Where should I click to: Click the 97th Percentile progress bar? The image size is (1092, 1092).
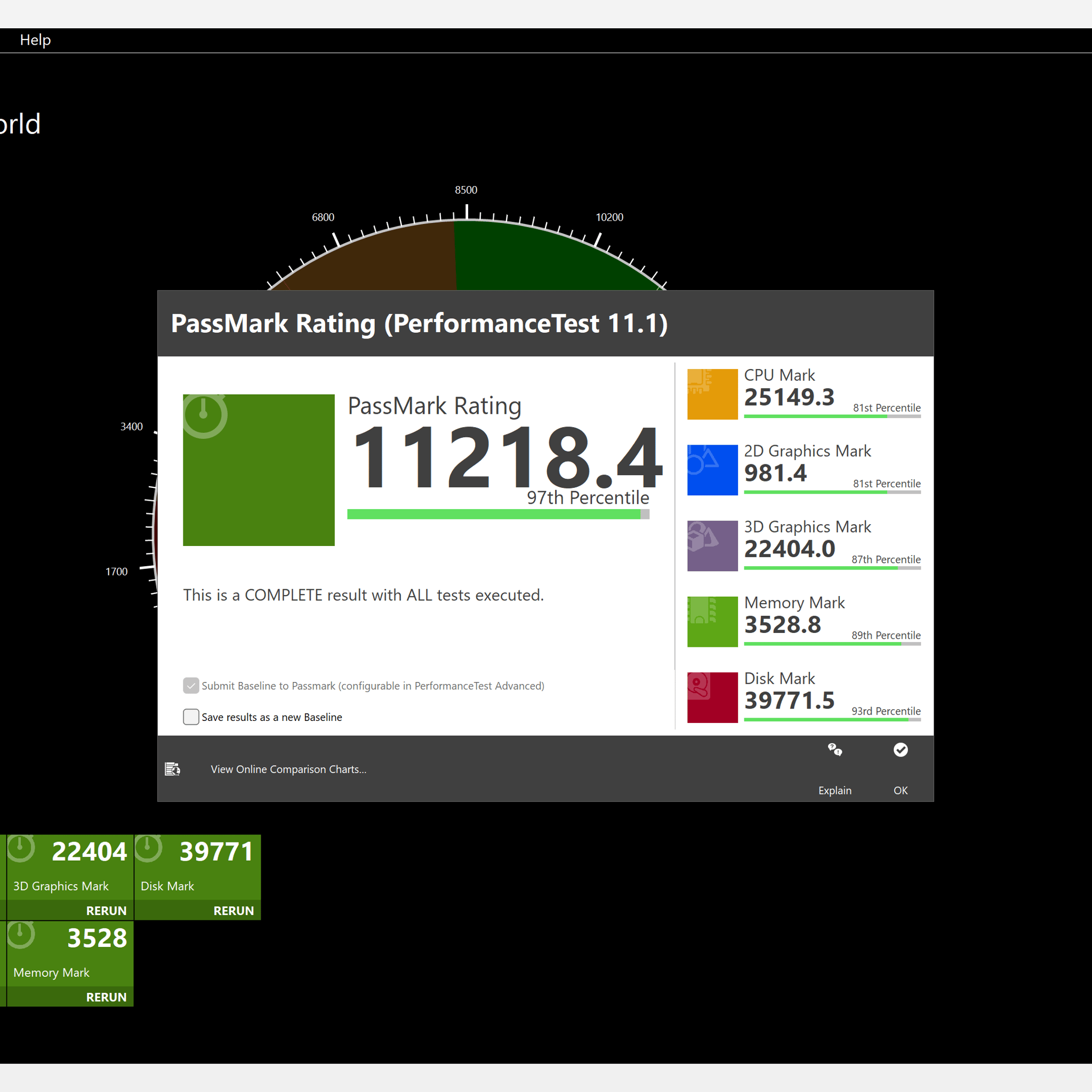pyautogui.click(x=497, y=514)
